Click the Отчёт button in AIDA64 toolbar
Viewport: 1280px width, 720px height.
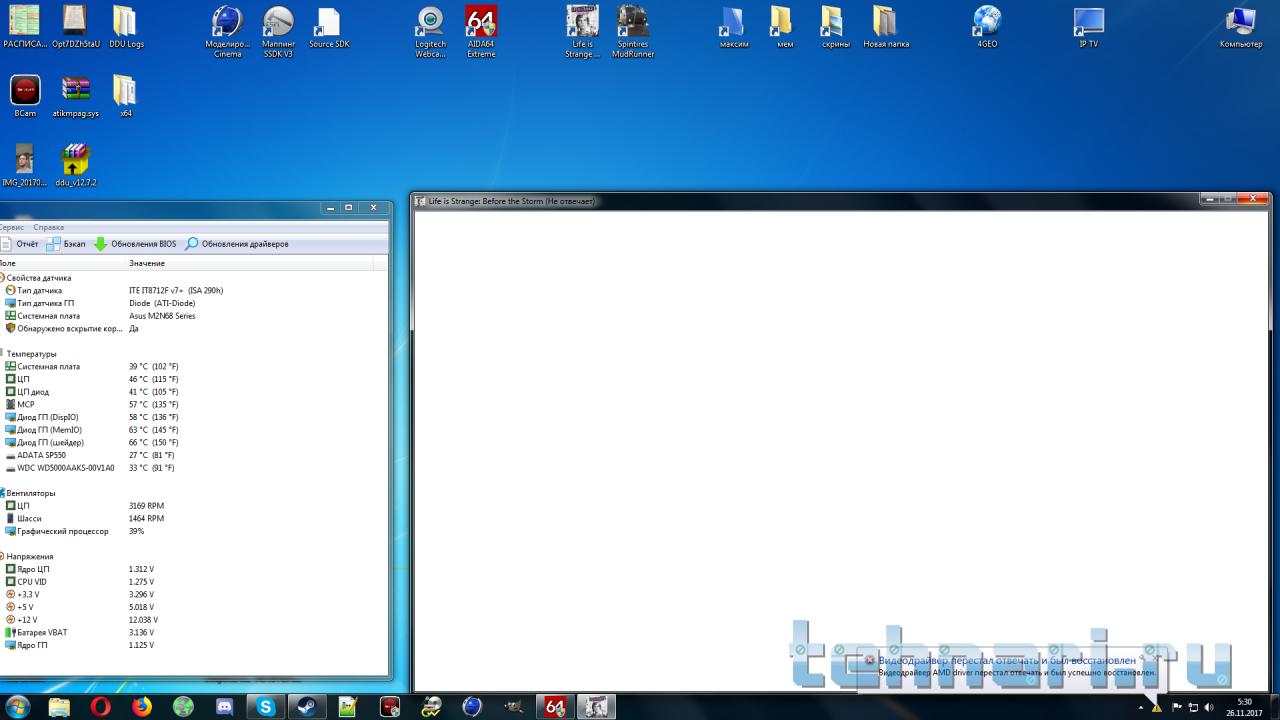tap(20, 244)
